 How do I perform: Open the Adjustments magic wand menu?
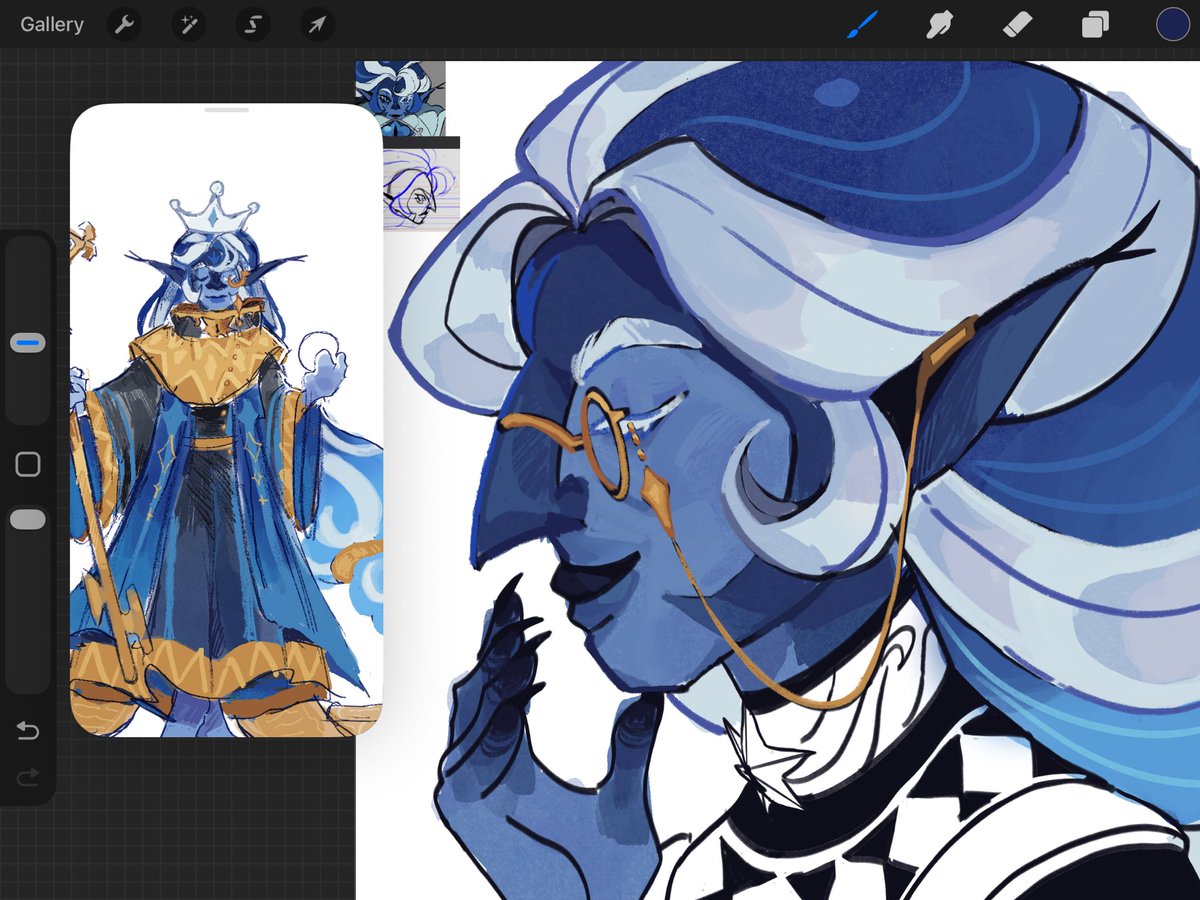click(x=188, y=25)
